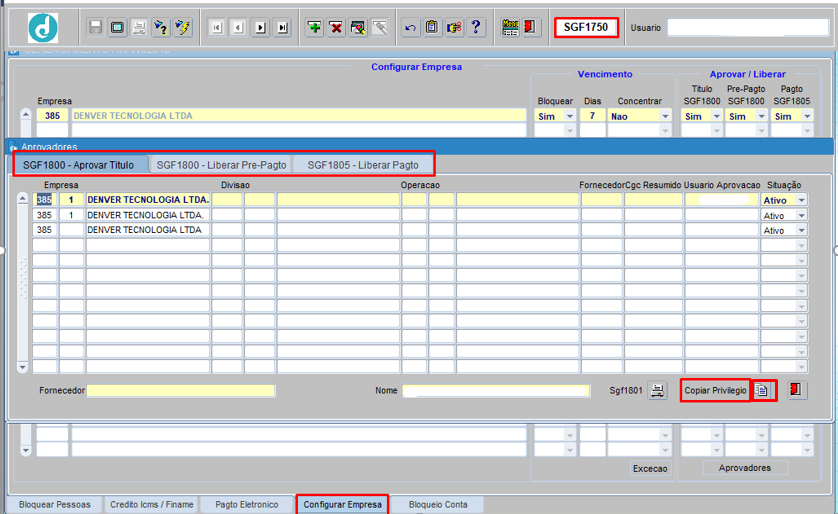Open the help question mark icon
This screenshot has height=514, width=838.
476,27
